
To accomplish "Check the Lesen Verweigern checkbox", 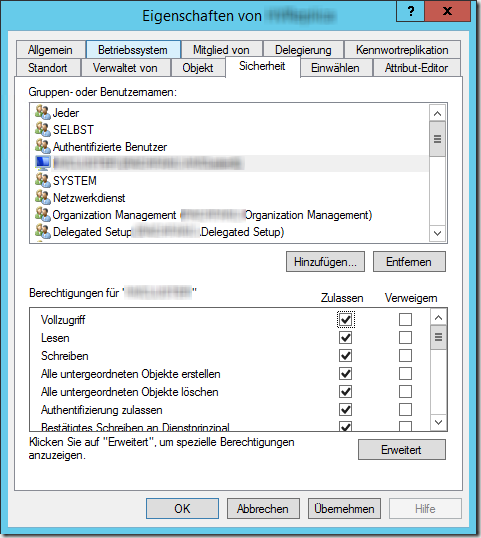I will click(x=405, y=338).
